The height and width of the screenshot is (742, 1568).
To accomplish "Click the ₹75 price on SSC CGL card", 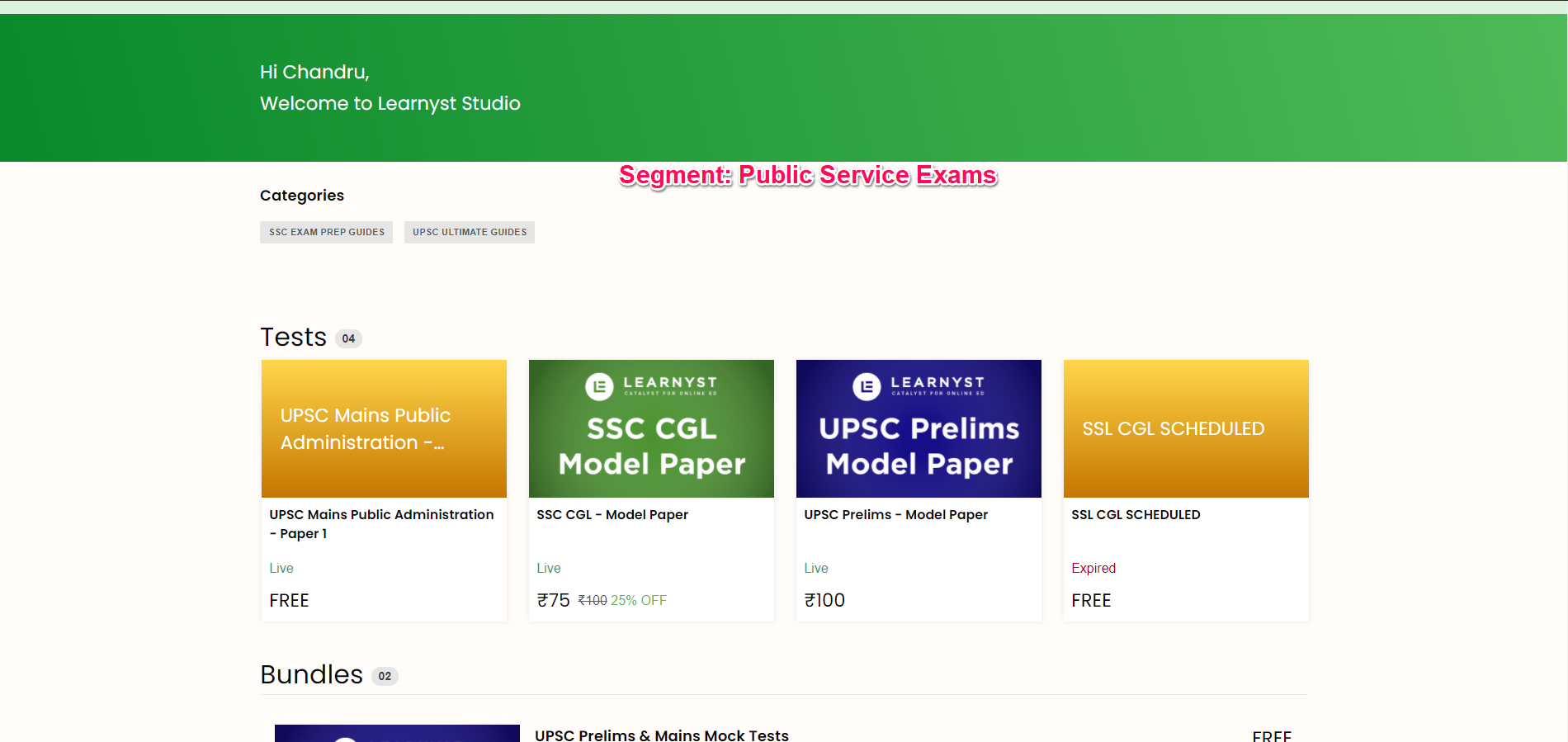I will 553,600.
